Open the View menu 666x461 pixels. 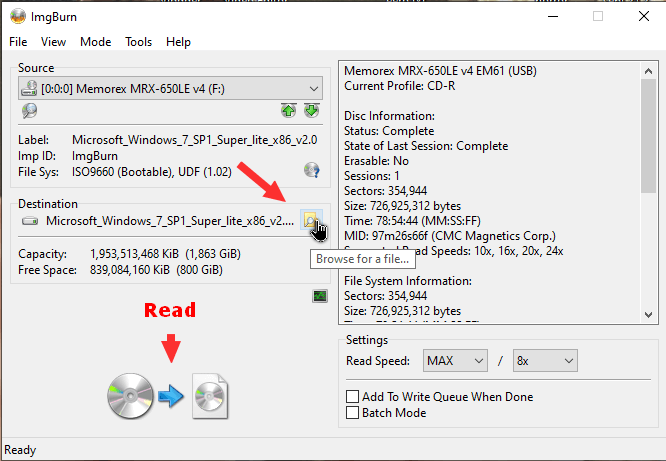click(x=54, y=42)
